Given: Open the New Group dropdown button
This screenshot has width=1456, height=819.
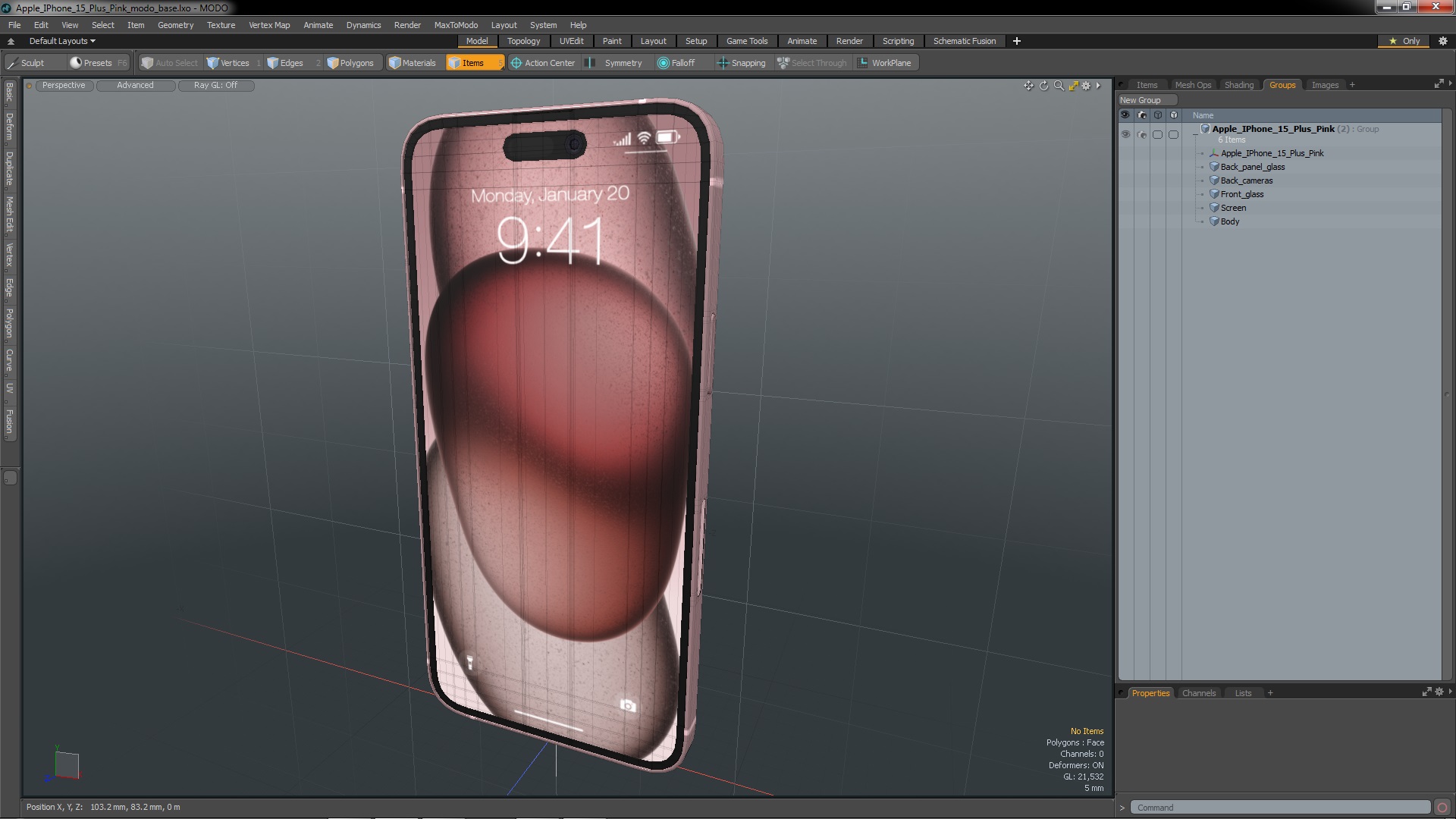Looking at the screenshot, I should click(x=1147, y=100).
